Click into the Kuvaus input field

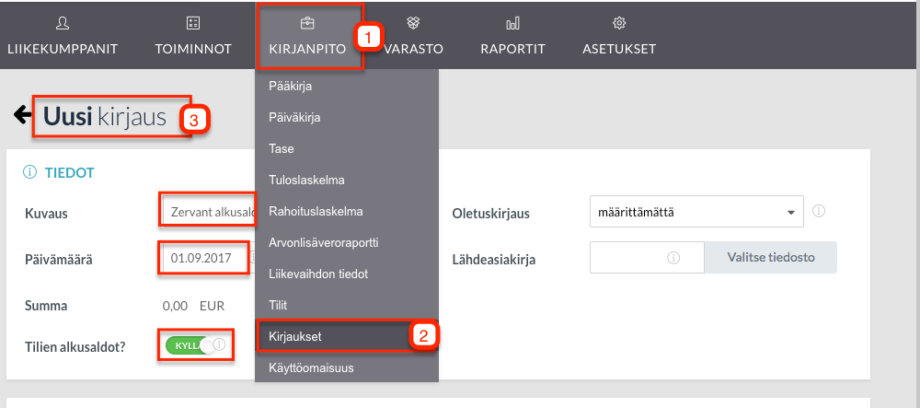coord(208,213)
